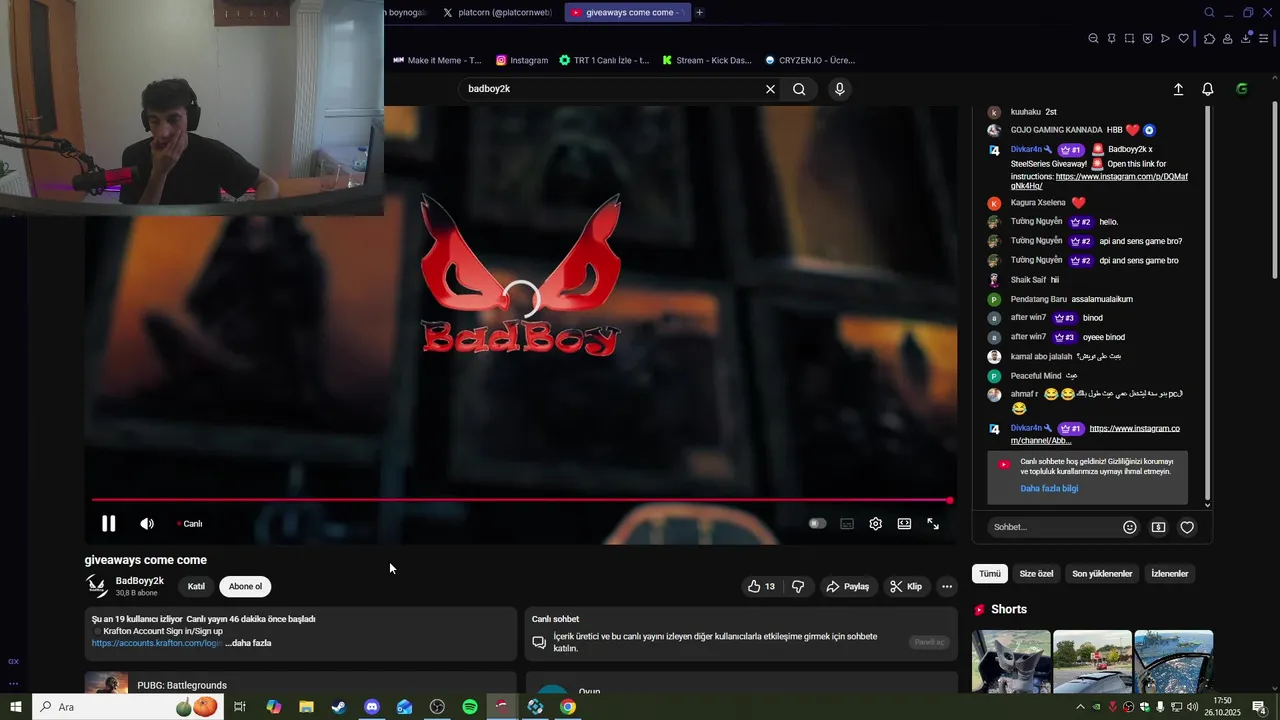Open the Instagram bookmark
1280x720 pixels.
522,60
